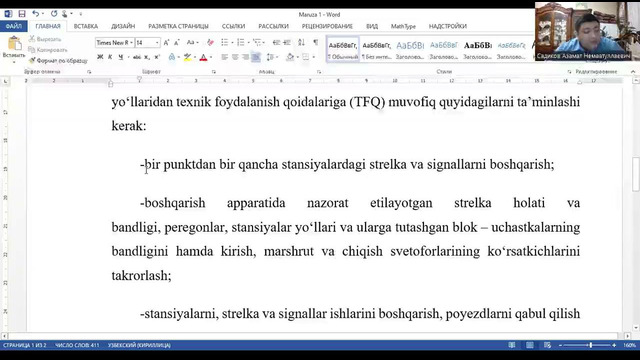The width and height of the screenshot is (640, 360).
Task: Switch to the ДИЗАЙН tab
Action: (123, 26)
